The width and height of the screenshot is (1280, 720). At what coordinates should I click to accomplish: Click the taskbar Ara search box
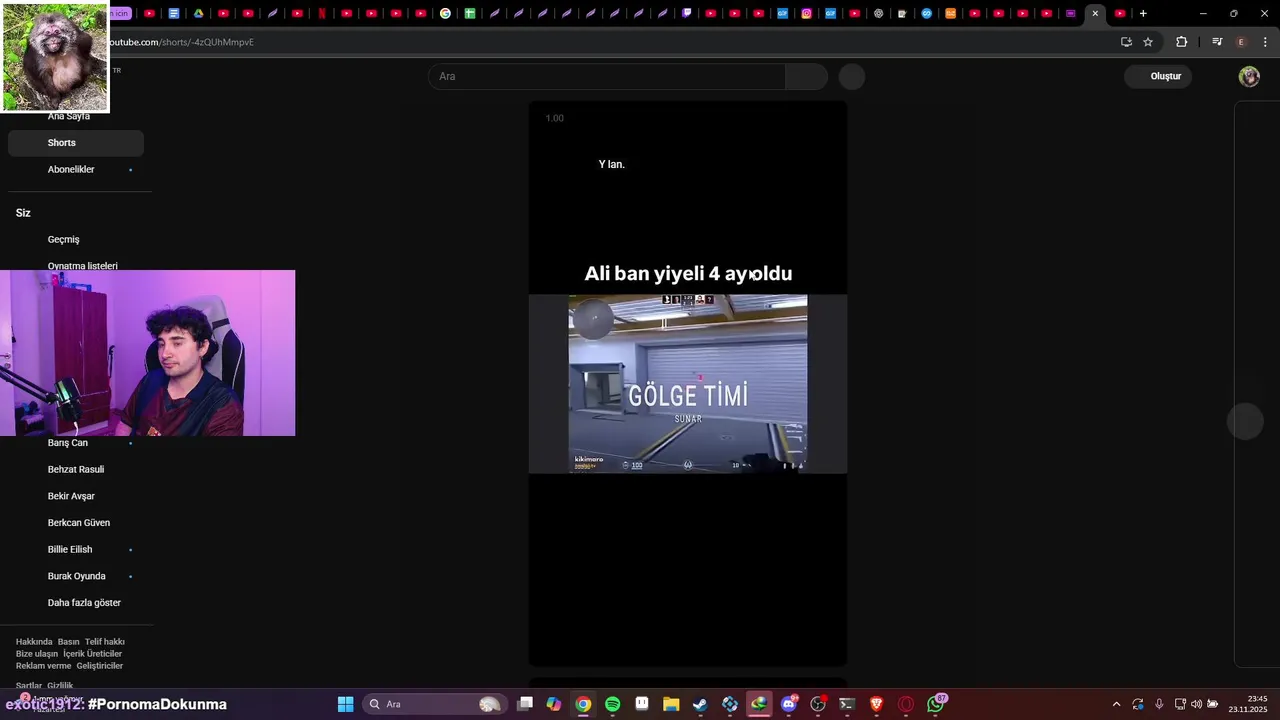pos(434,704)
